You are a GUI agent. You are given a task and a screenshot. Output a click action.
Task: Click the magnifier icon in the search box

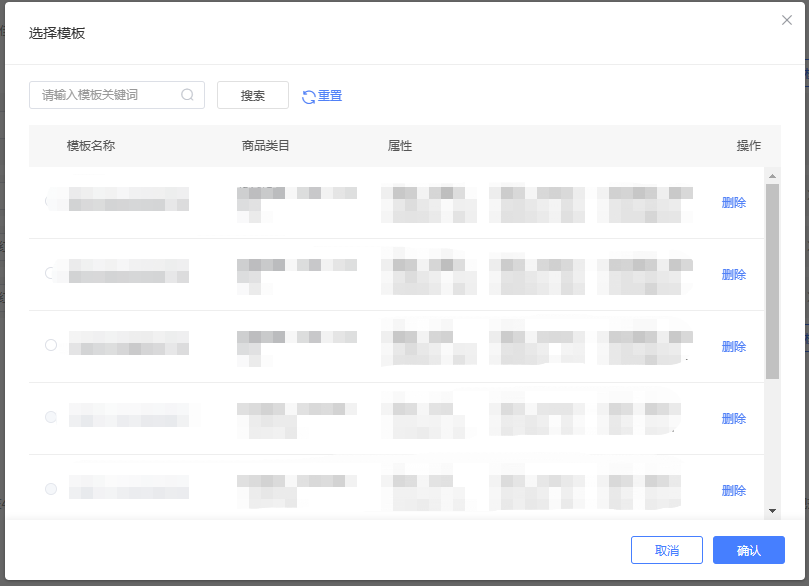click(187, 95)
